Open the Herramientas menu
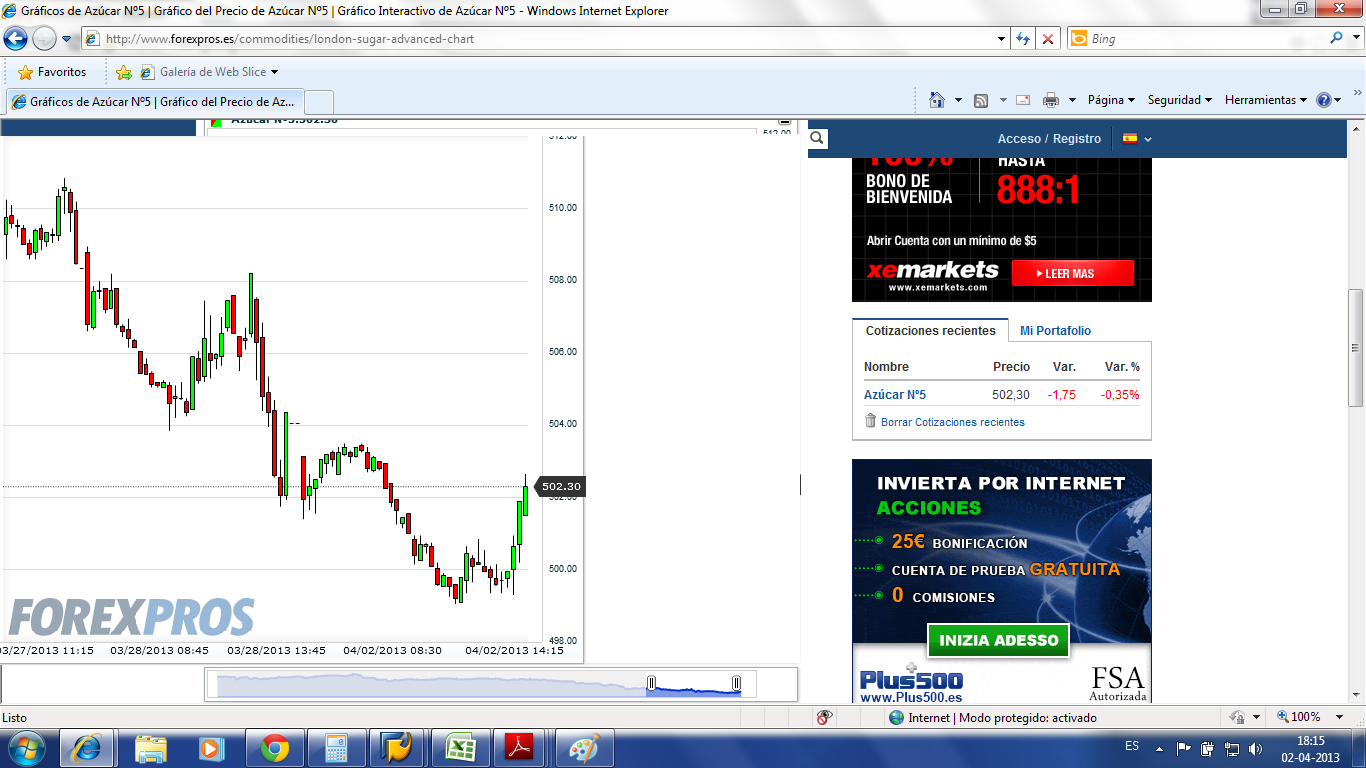The height and width of the screenshot is (768, 1366). coord(1266,100)
